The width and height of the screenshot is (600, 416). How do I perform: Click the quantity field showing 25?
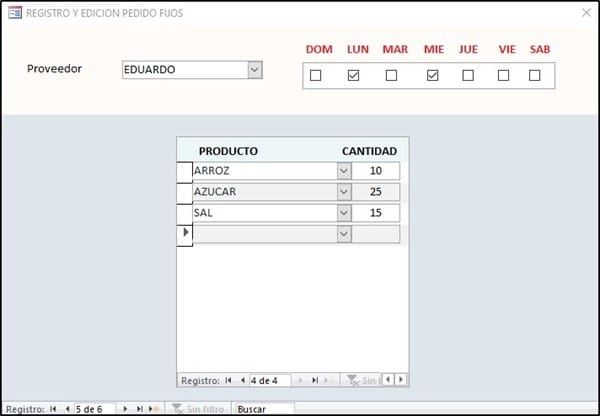click(x=376, y=192)
